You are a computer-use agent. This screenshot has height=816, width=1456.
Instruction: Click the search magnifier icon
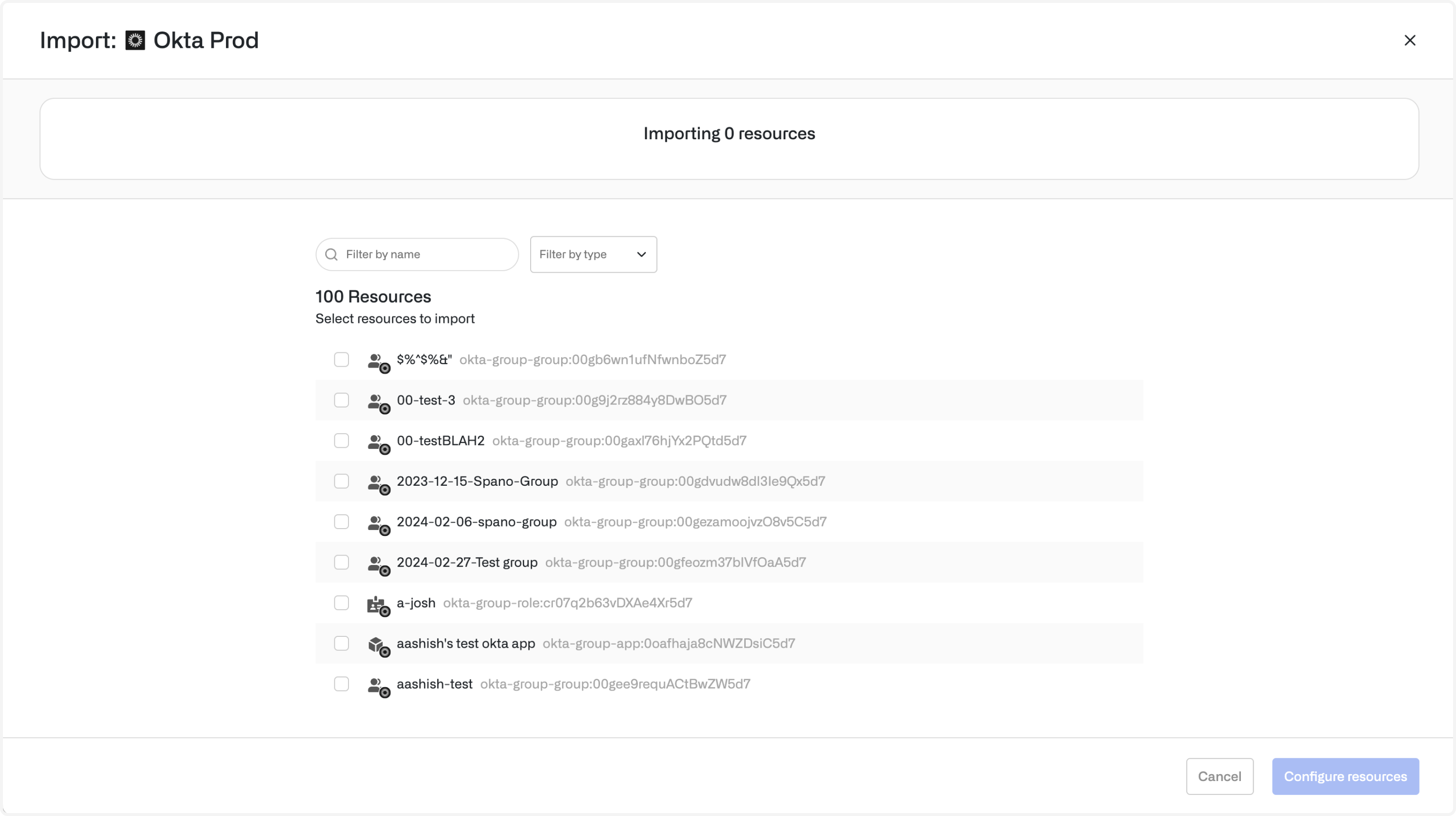tap(332, 255)
